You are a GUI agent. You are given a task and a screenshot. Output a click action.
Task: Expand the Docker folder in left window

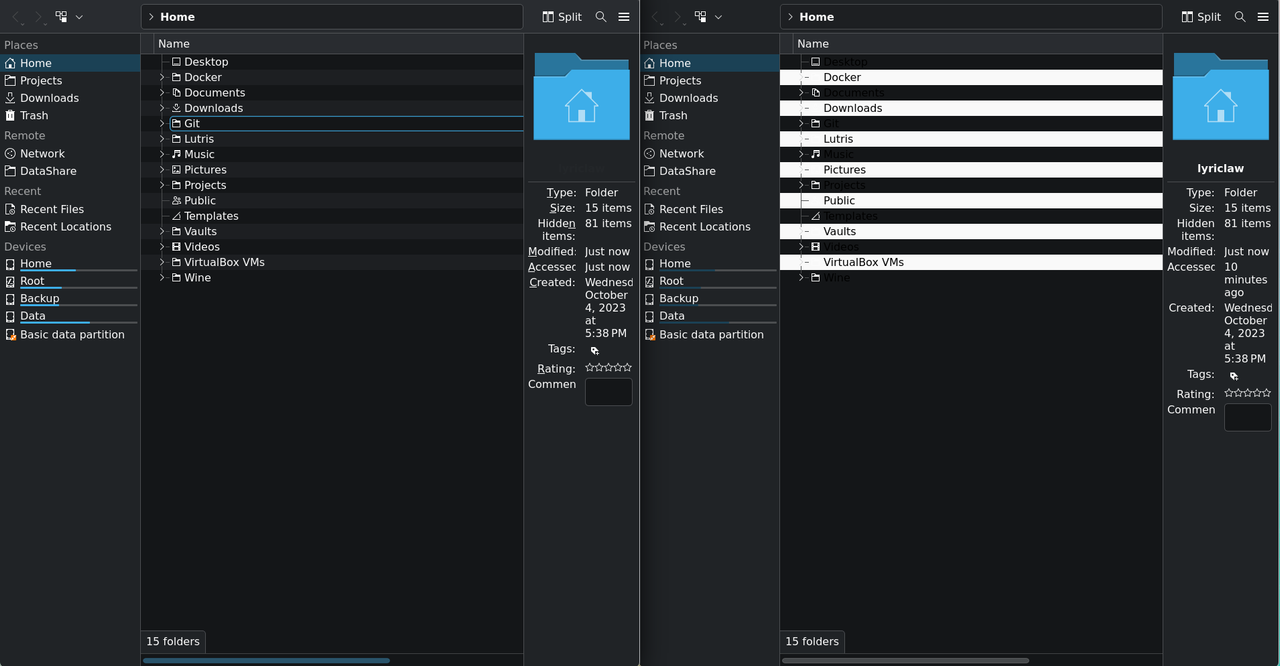162,77
